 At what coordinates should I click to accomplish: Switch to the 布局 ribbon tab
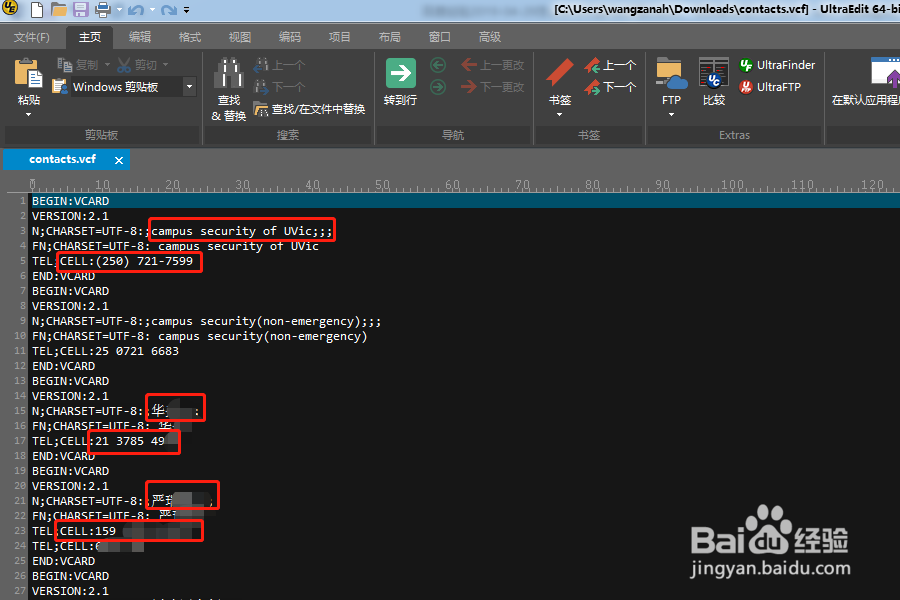pyautogui.click(x=390, y=37)
